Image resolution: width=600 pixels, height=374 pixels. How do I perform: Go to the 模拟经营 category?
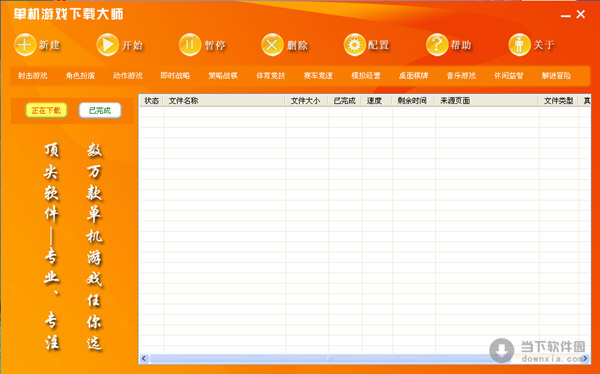pos(366,76)
